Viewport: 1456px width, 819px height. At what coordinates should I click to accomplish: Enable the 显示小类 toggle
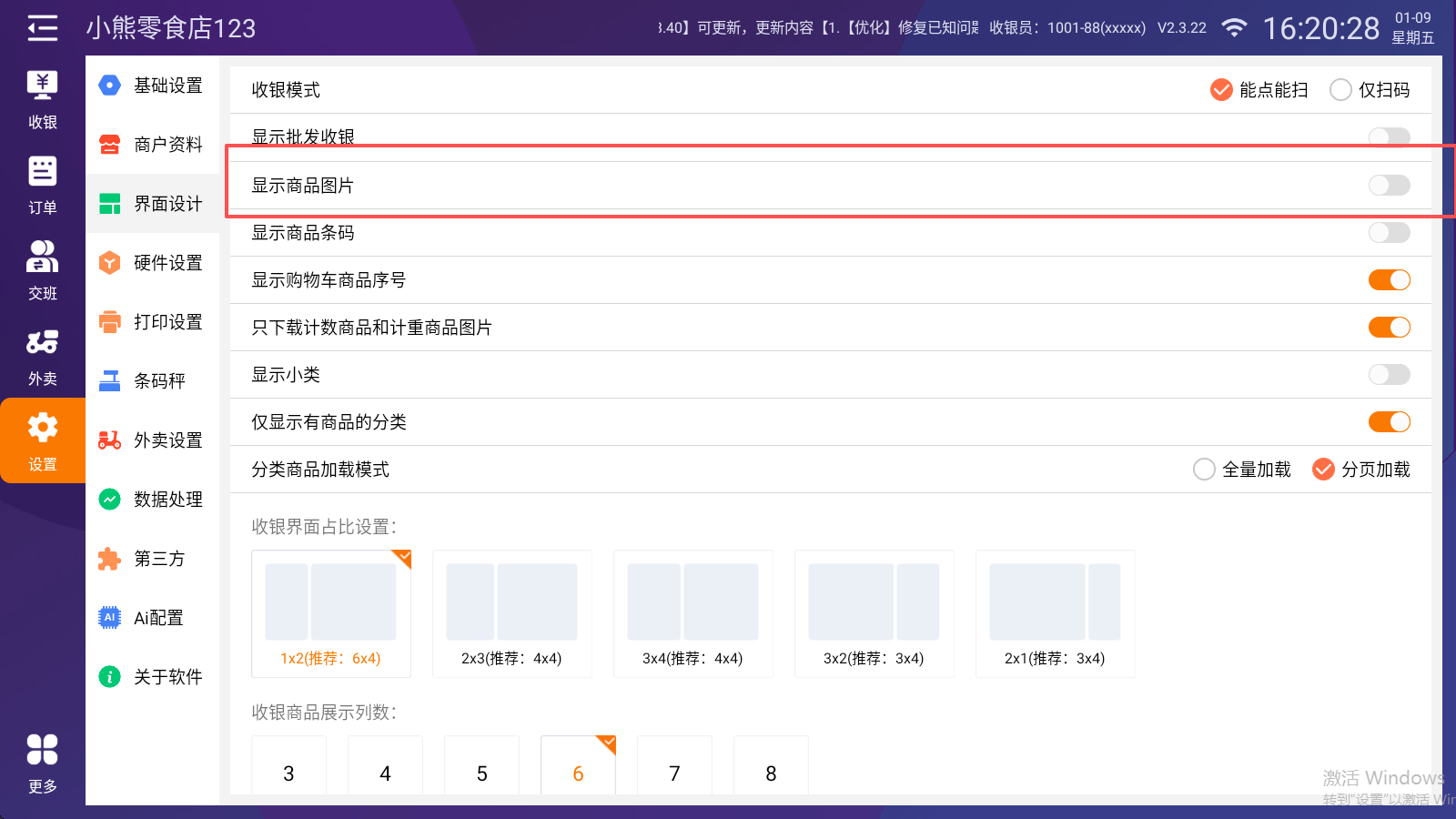point(1389,375)
